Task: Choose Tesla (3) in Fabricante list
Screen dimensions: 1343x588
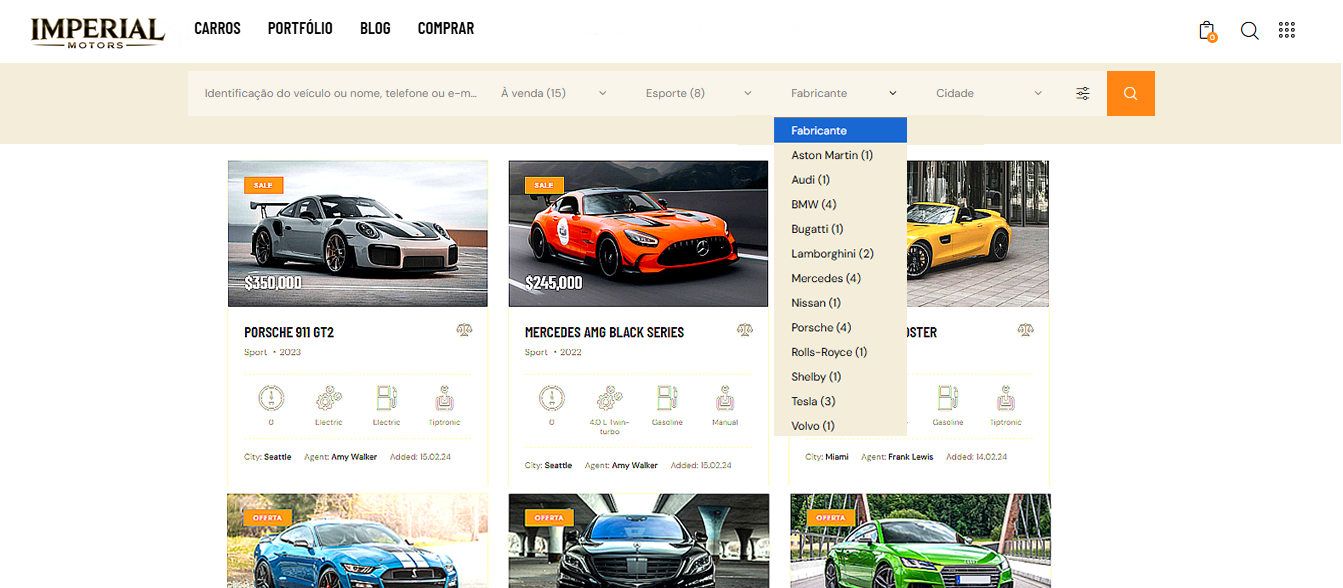Action: [x=813, y=401]
